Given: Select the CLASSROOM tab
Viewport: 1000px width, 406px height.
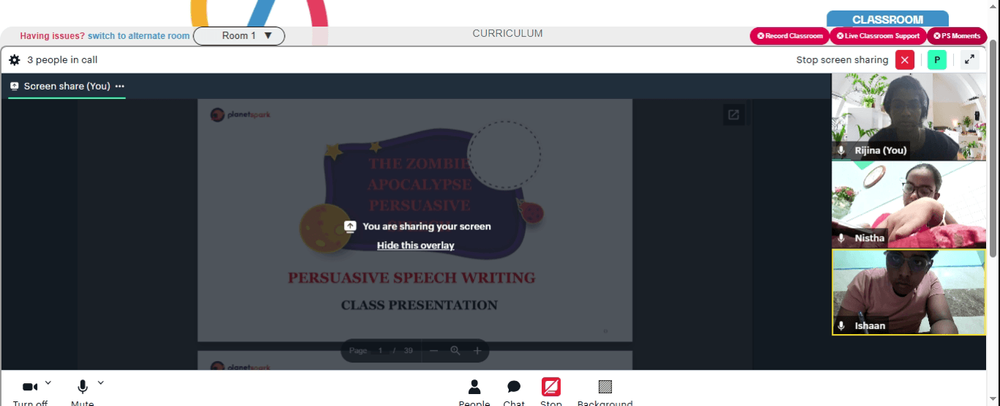Looking at the screenshot, I should 887,20.
